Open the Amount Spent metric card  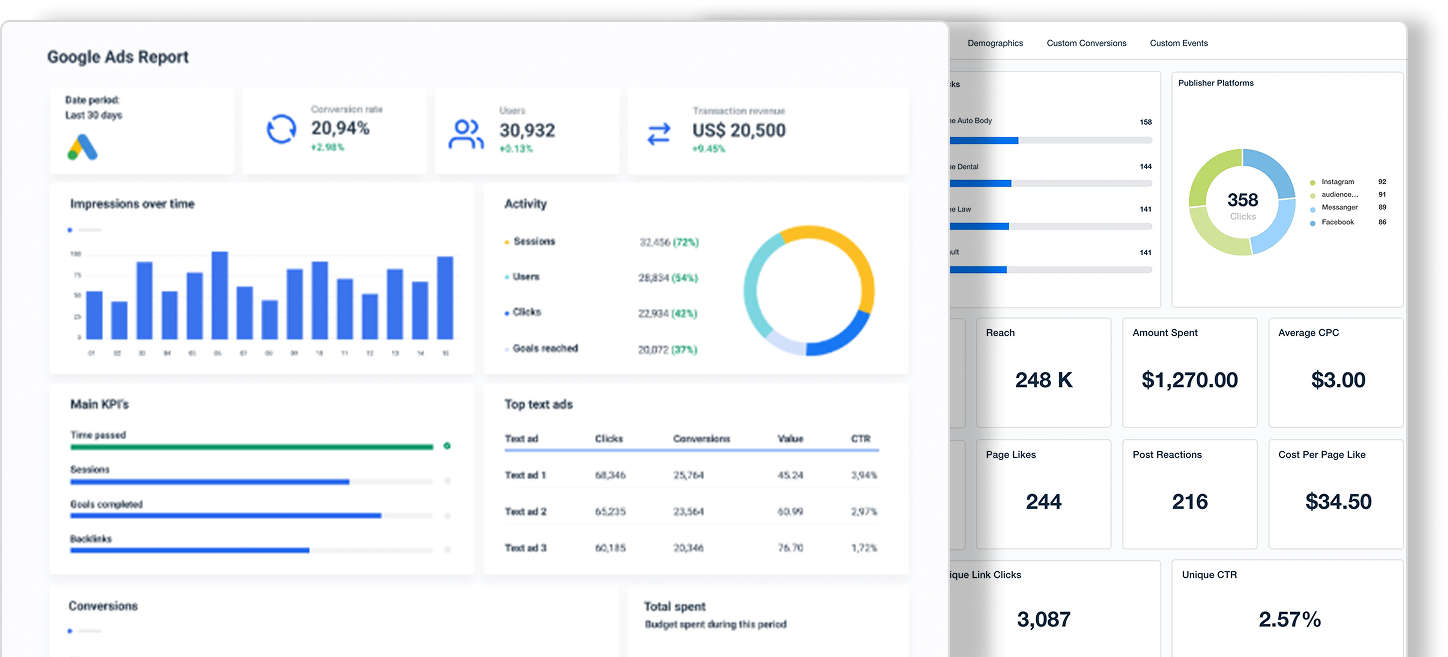1189,372
